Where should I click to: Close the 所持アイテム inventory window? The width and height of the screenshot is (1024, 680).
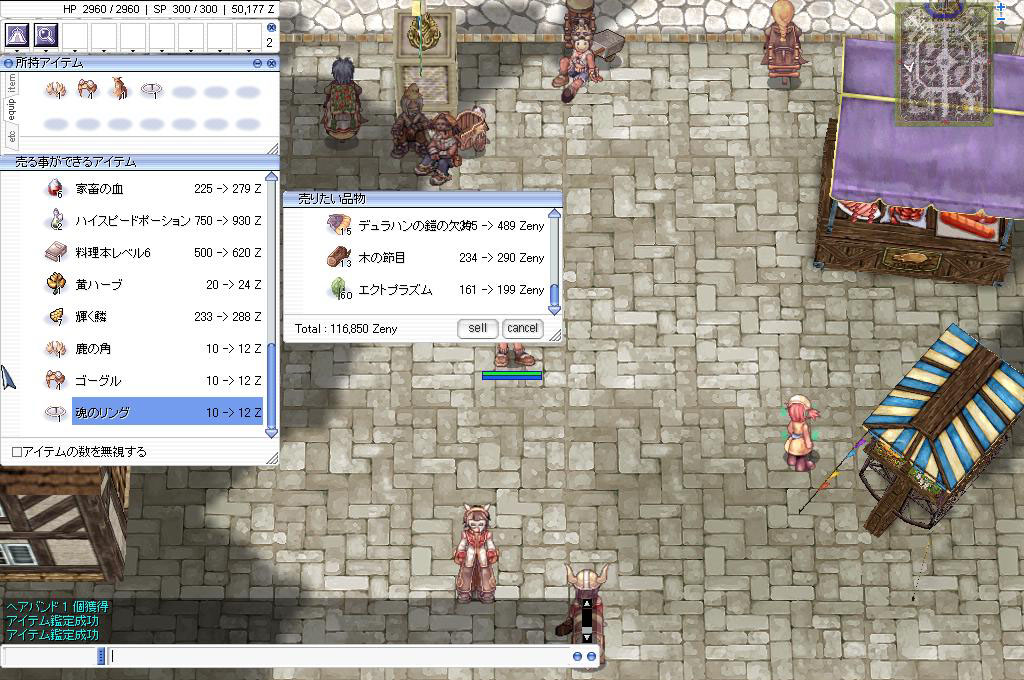pos(271,63)
